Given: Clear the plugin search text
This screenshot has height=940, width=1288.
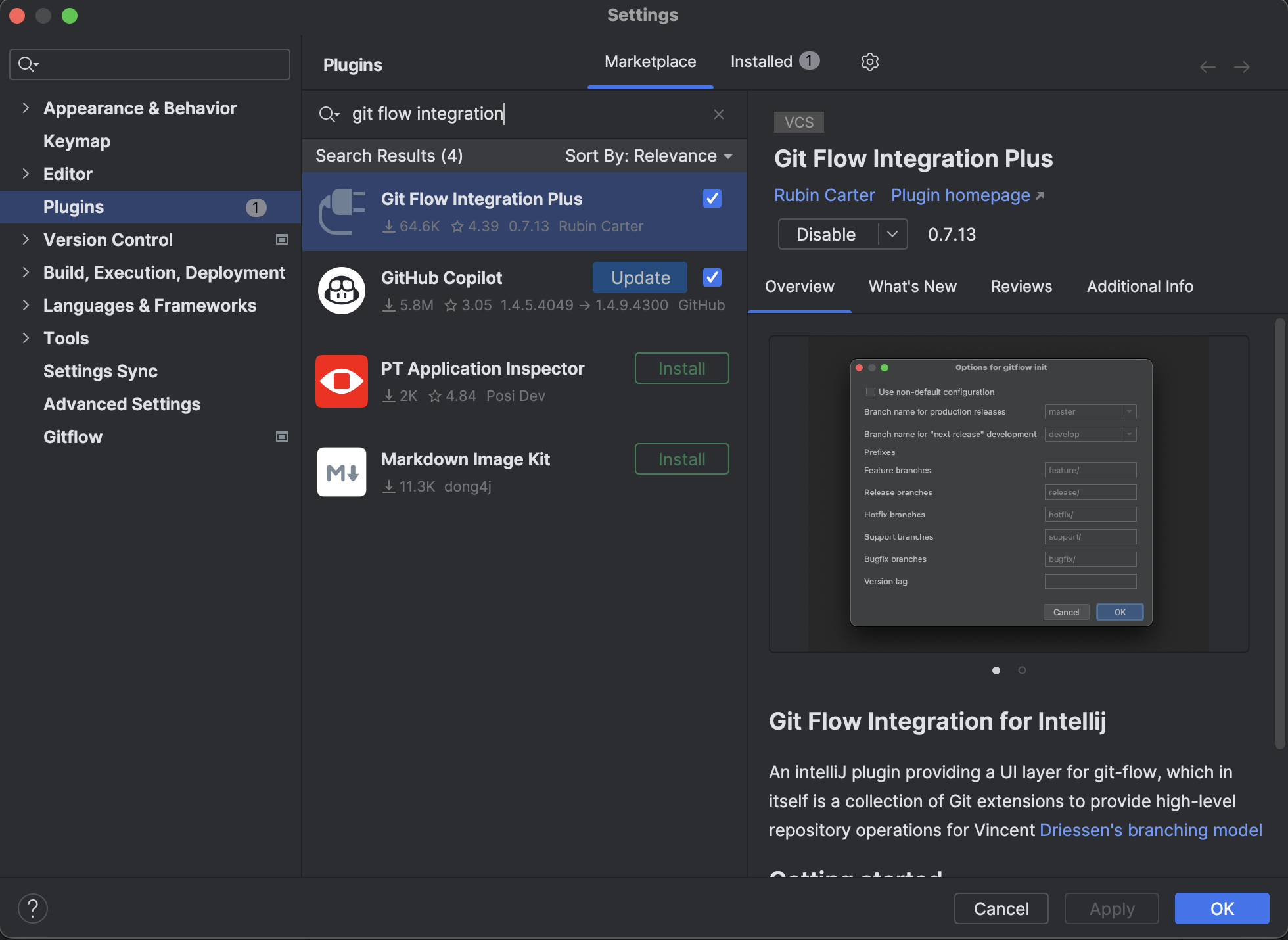Looking at the screenshot, I should (719, 114).
